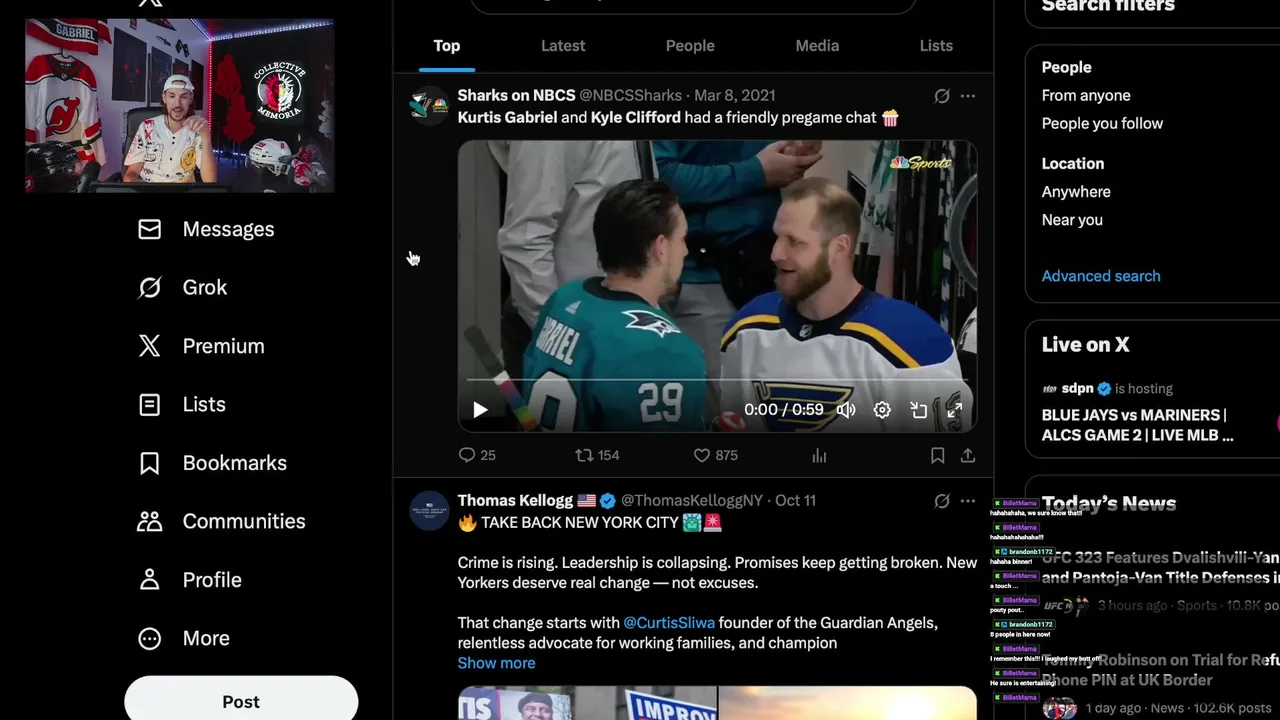Screen dimensions: 1280x720
Task: Open the Mar 8, 2021 post timestamp
Action: 735,95
